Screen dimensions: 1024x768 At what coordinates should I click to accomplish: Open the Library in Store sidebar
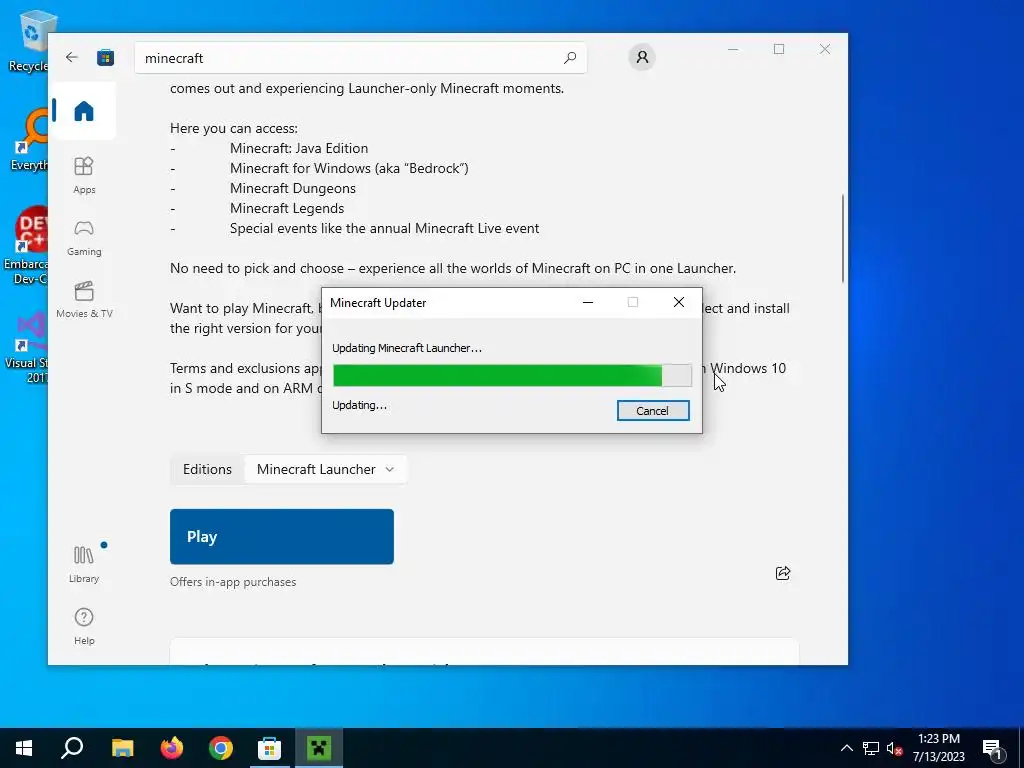(84, 564)
